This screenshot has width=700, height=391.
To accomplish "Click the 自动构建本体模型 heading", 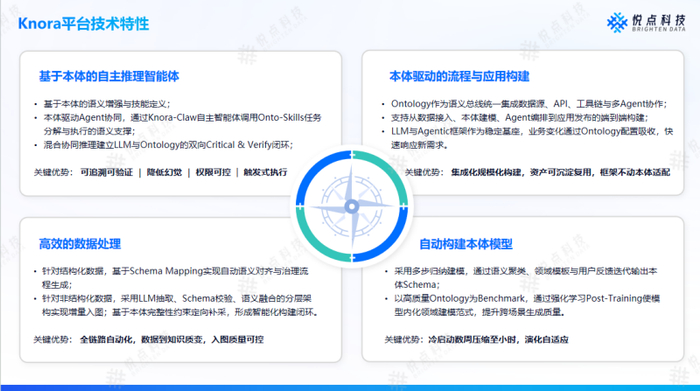I will [466, 244].
